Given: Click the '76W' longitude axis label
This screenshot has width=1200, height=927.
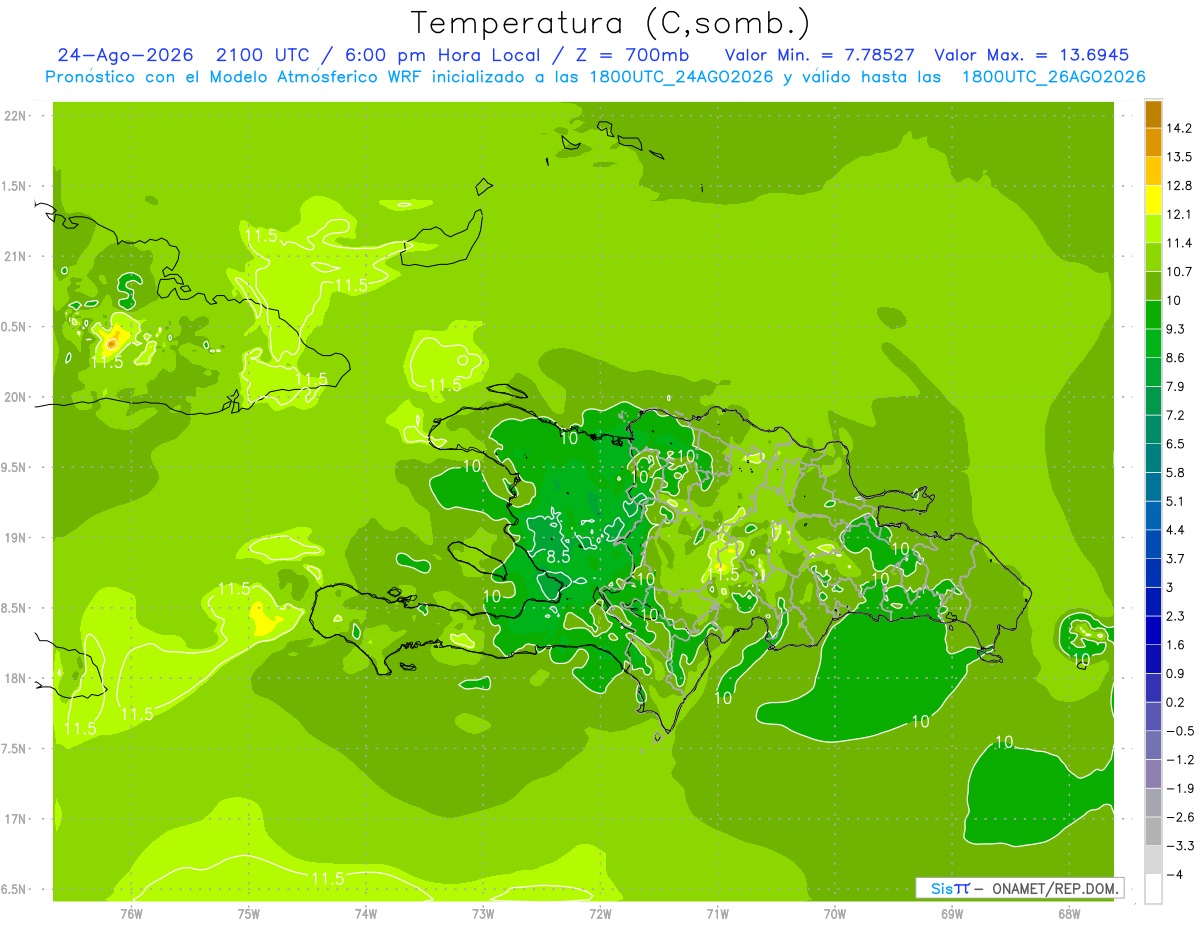Looking at the screenshot, I should pyautogui.click(x=131, y=914).
